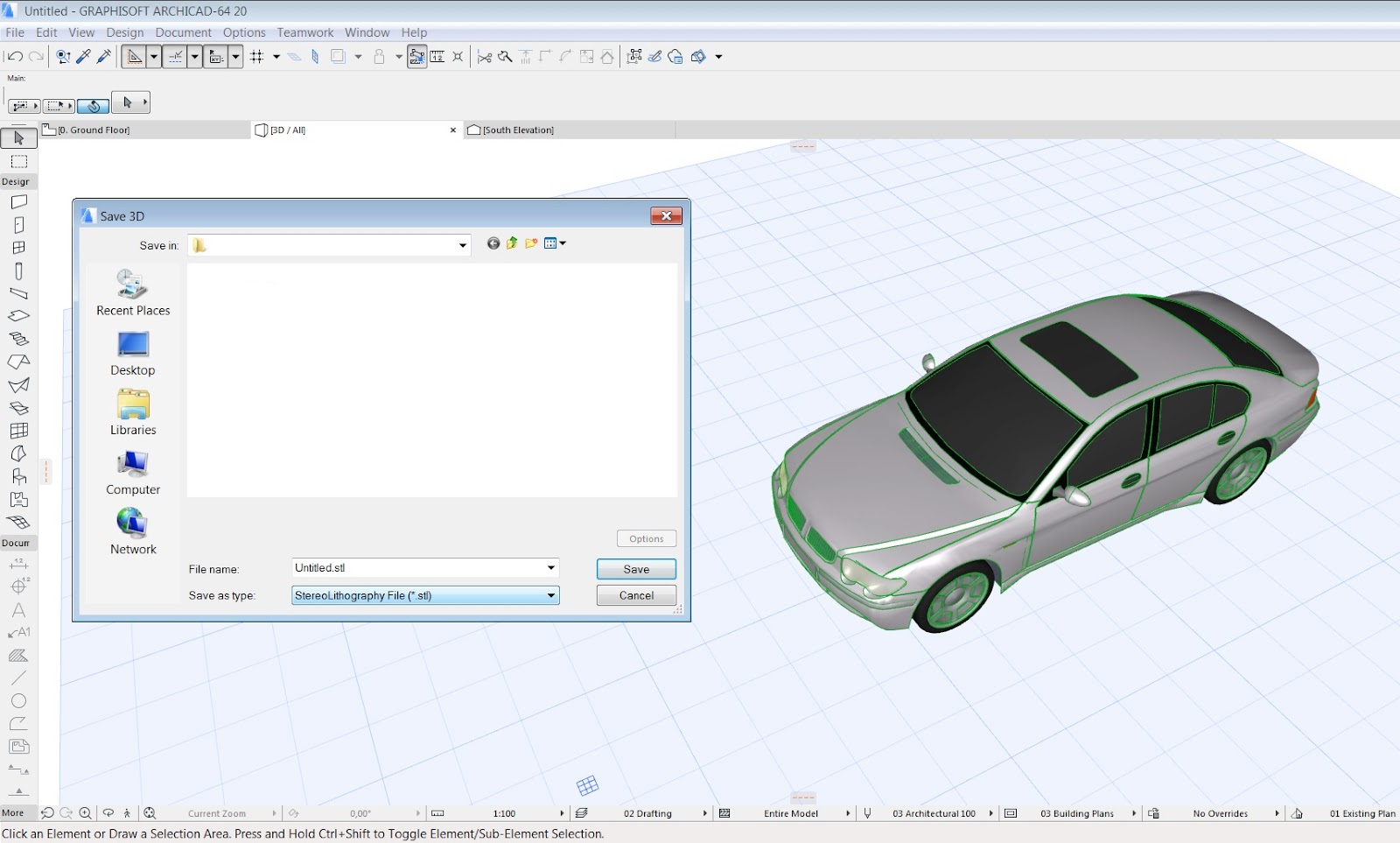Toggle the Suspend Groups lock icon

pyautogui.click(x=378, y=56)
